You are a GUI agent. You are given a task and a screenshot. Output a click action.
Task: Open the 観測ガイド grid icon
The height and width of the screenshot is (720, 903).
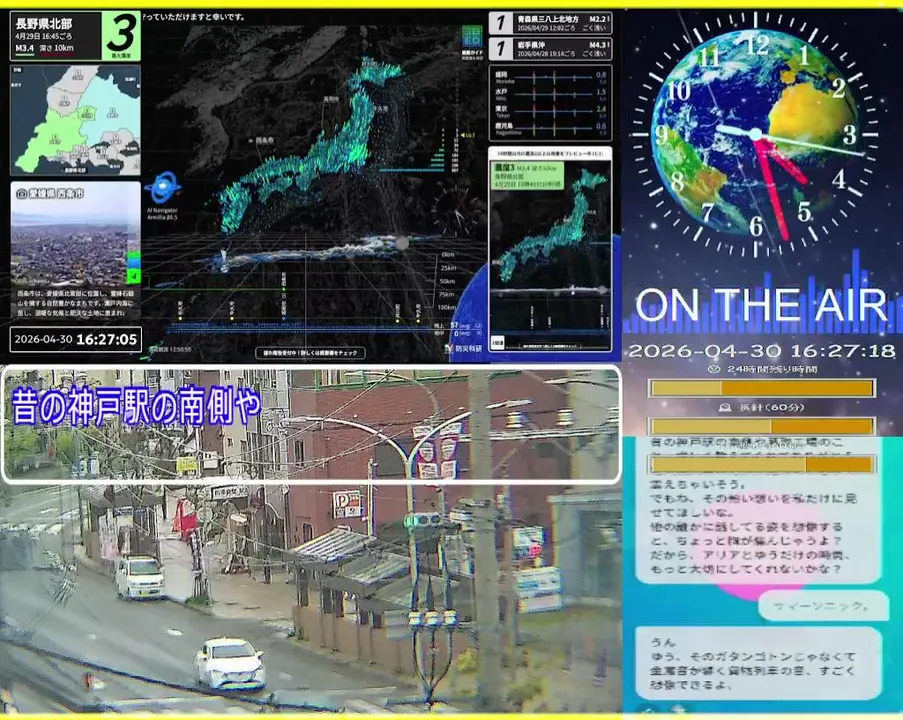pyautogui.click(x=472, y=37)
